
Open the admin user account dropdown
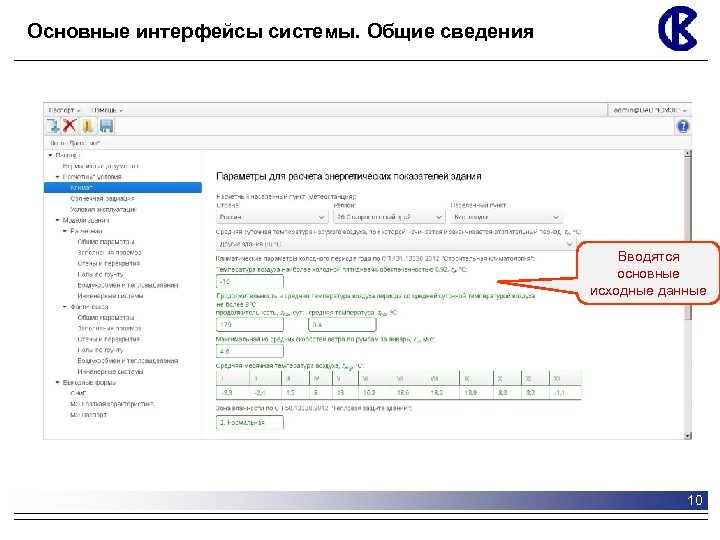[x=650, y=110]
